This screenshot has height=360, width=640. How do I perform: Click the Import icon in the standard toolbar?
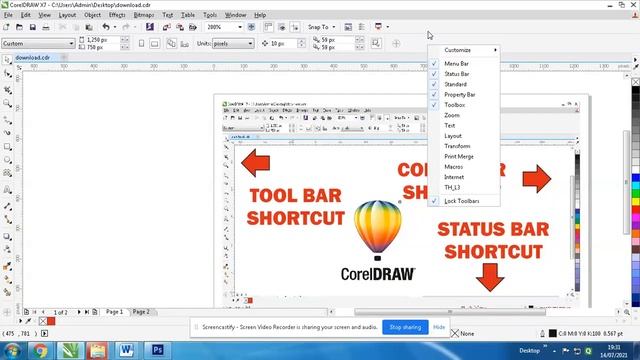167,27
